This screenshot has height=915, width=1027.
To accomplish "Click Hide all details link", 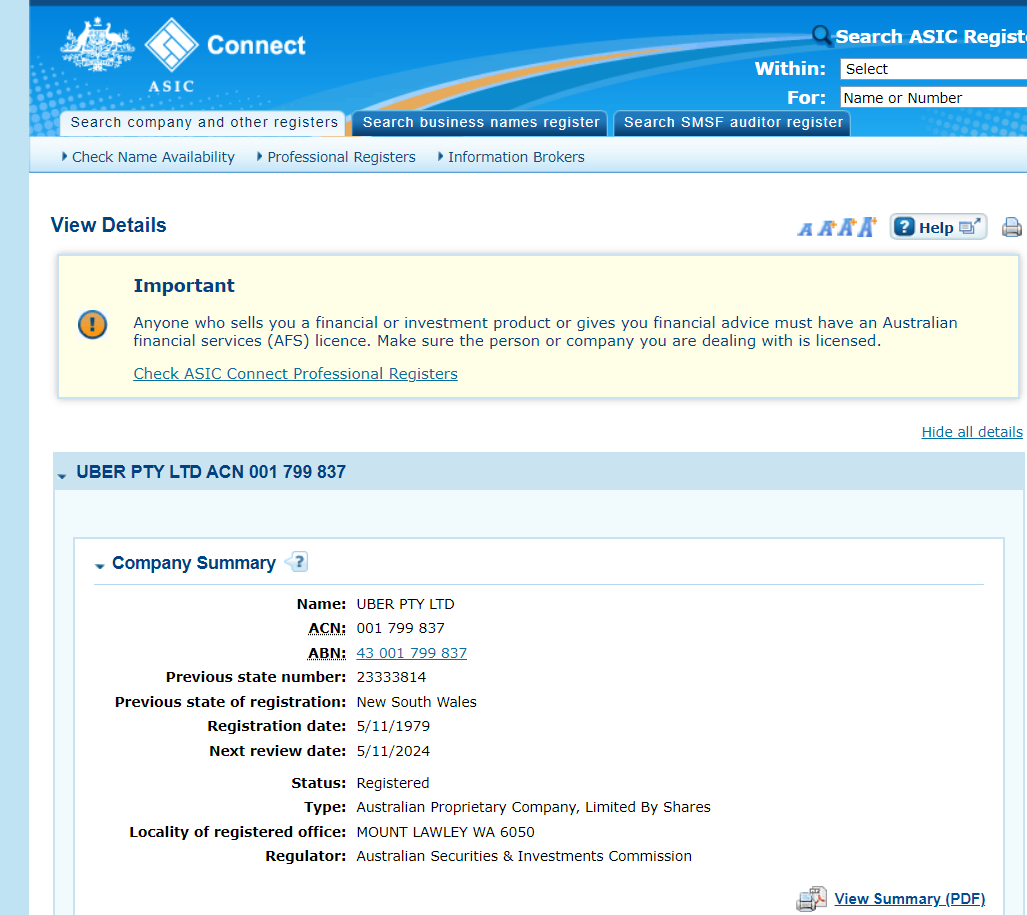I will [x=972, y=432].
